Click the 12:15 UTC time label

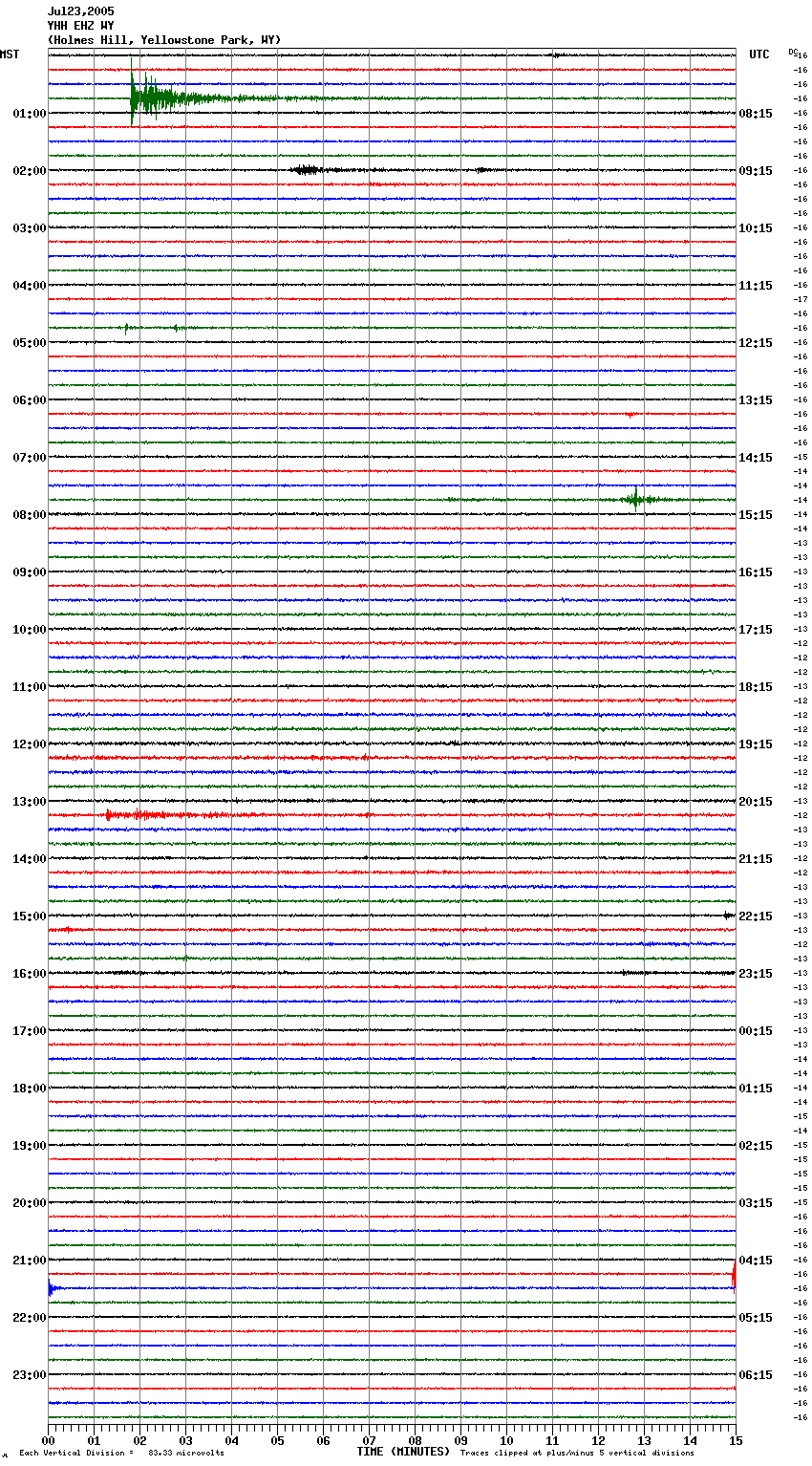click(x=756, y=343)
